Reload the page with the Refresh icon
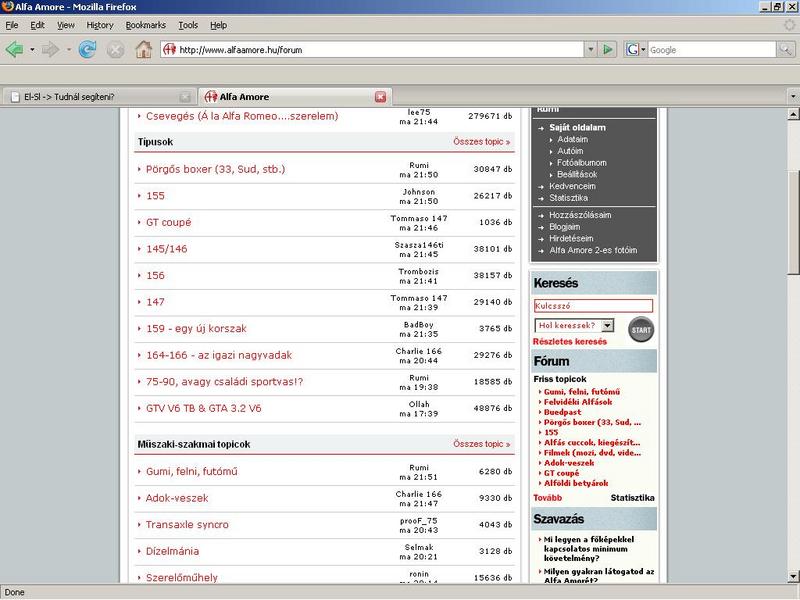The width and height of the screenshot is (800, 600). pos(87,49)
